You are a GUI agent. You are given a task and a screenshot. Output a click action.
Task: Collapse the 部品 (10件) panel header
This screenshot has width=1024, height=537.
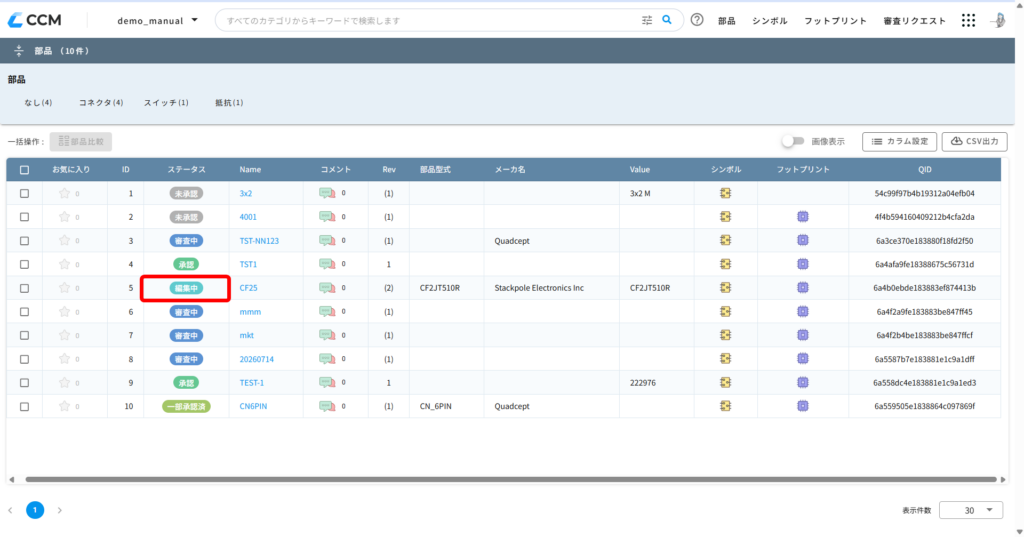point(18,50)
